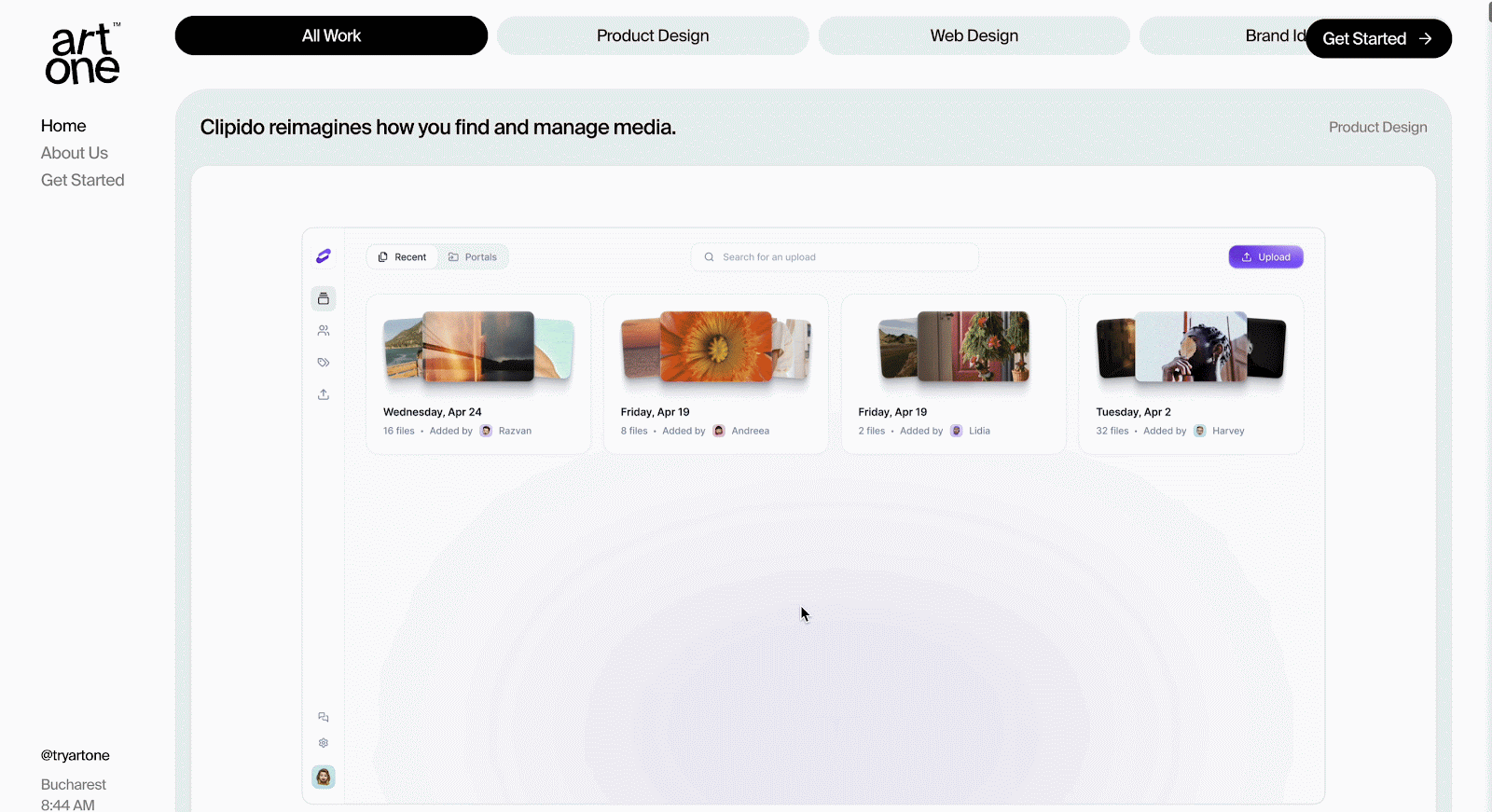Click the name Razvan
Screen dimensions: 1492x812
pyautogui.click(x=515, y=431)
